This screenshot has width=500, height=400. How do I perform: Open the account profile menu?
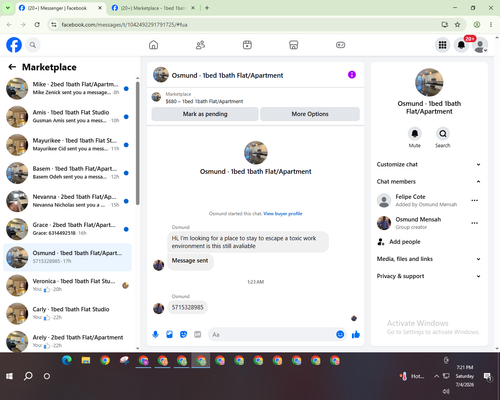[480, 45]
